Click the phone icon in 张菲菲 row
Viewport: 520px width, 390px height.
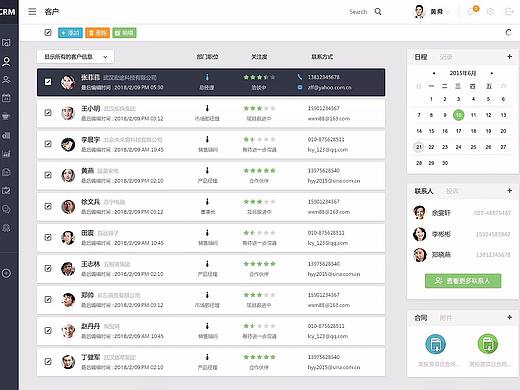point(299,77)
